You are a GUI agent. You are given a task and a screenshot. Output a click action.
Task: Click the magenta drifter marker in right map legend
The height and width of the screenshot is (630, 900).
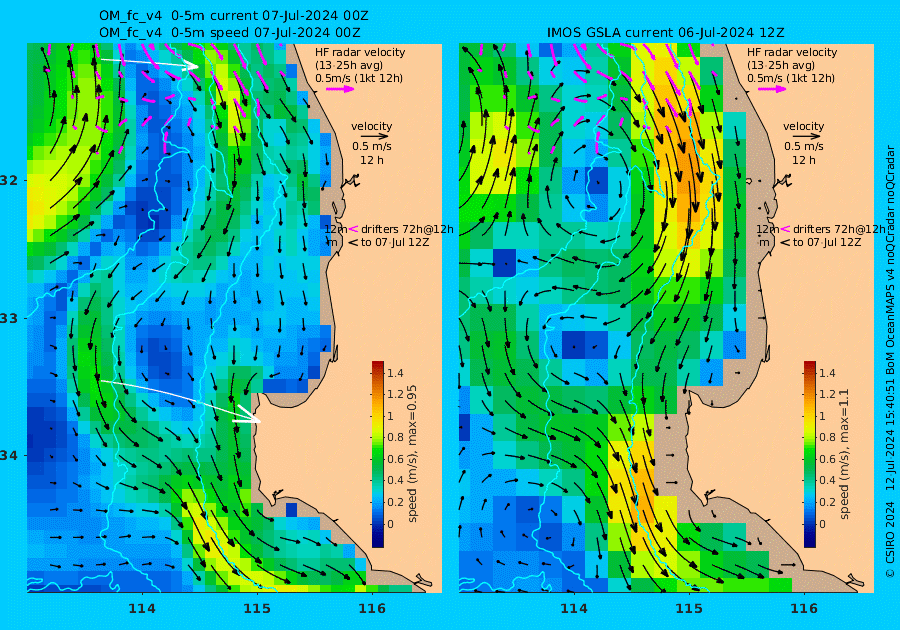tap(785, 229)
